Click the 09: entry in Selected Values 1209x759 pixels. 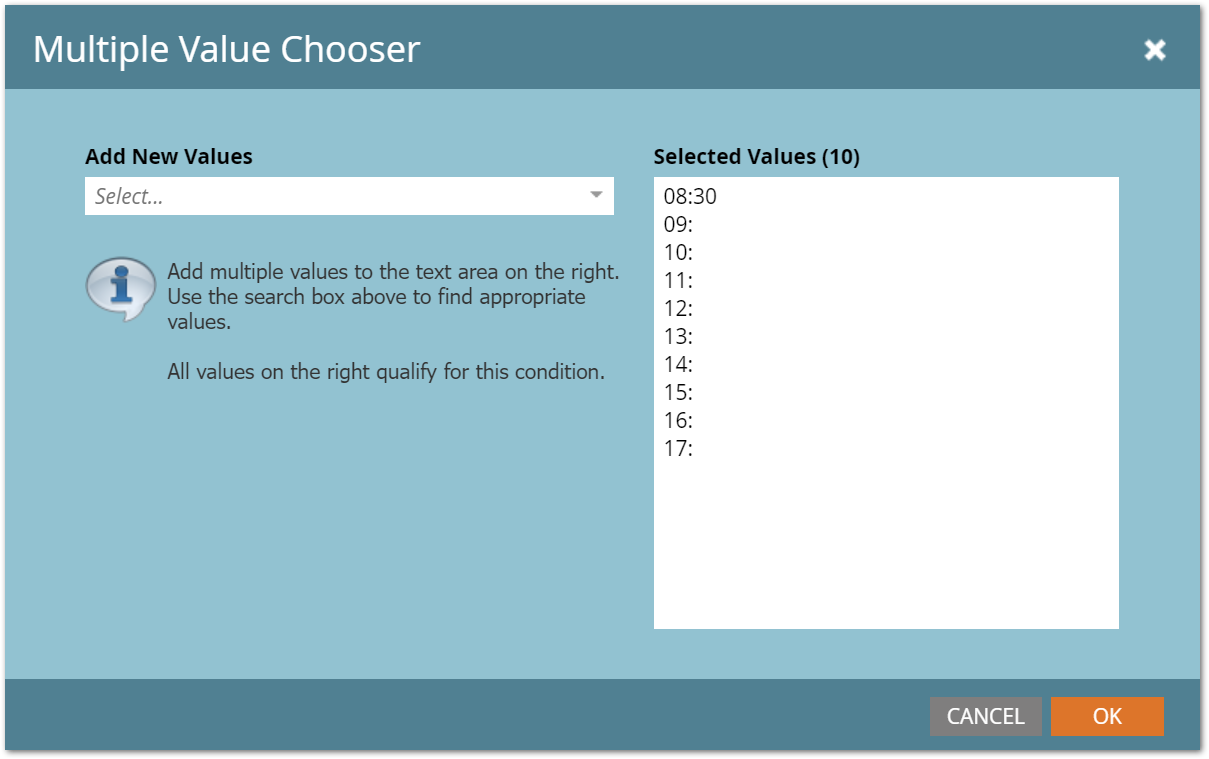point(679,225)
